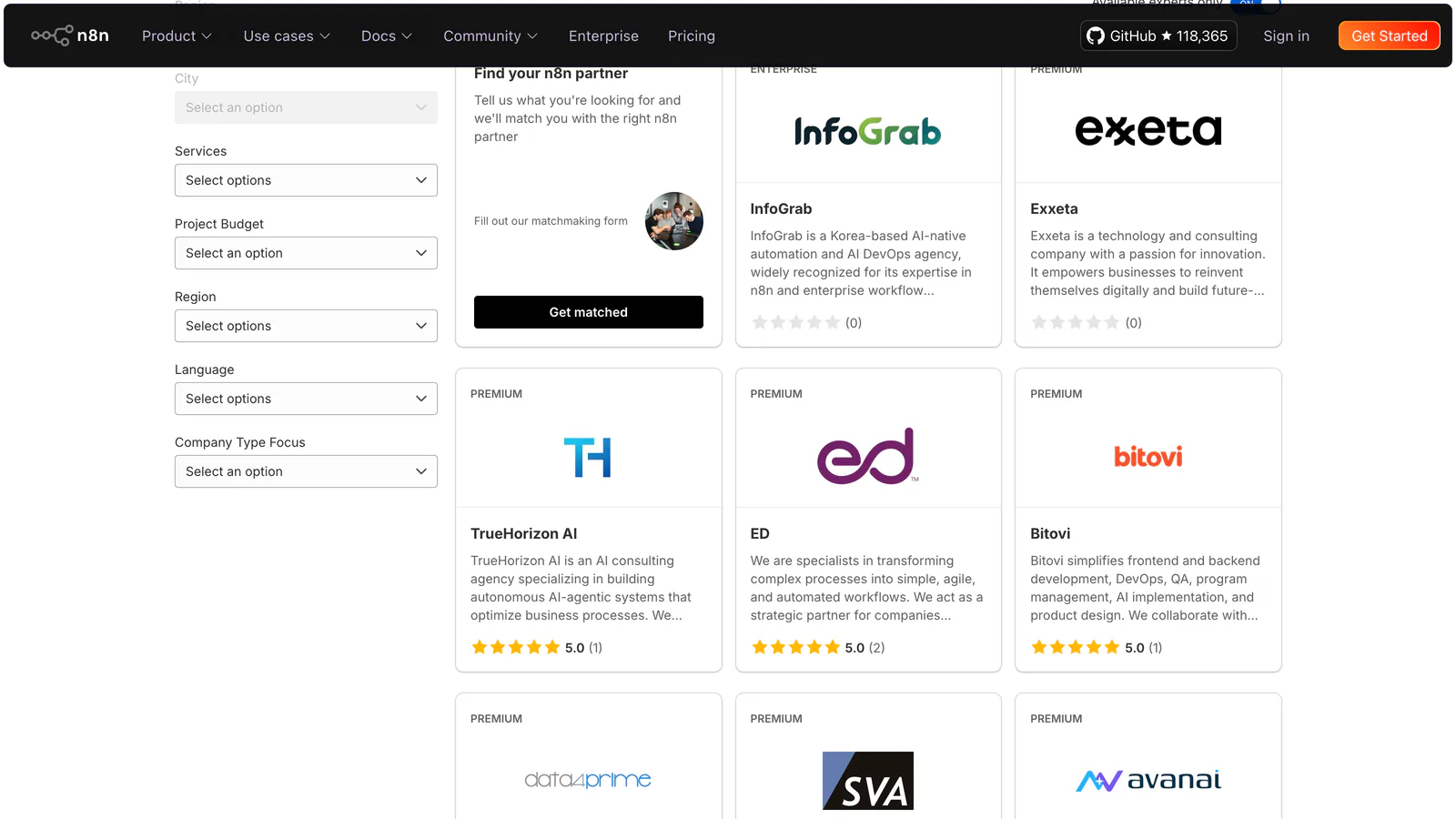Click the ED description text

point(866,588)
